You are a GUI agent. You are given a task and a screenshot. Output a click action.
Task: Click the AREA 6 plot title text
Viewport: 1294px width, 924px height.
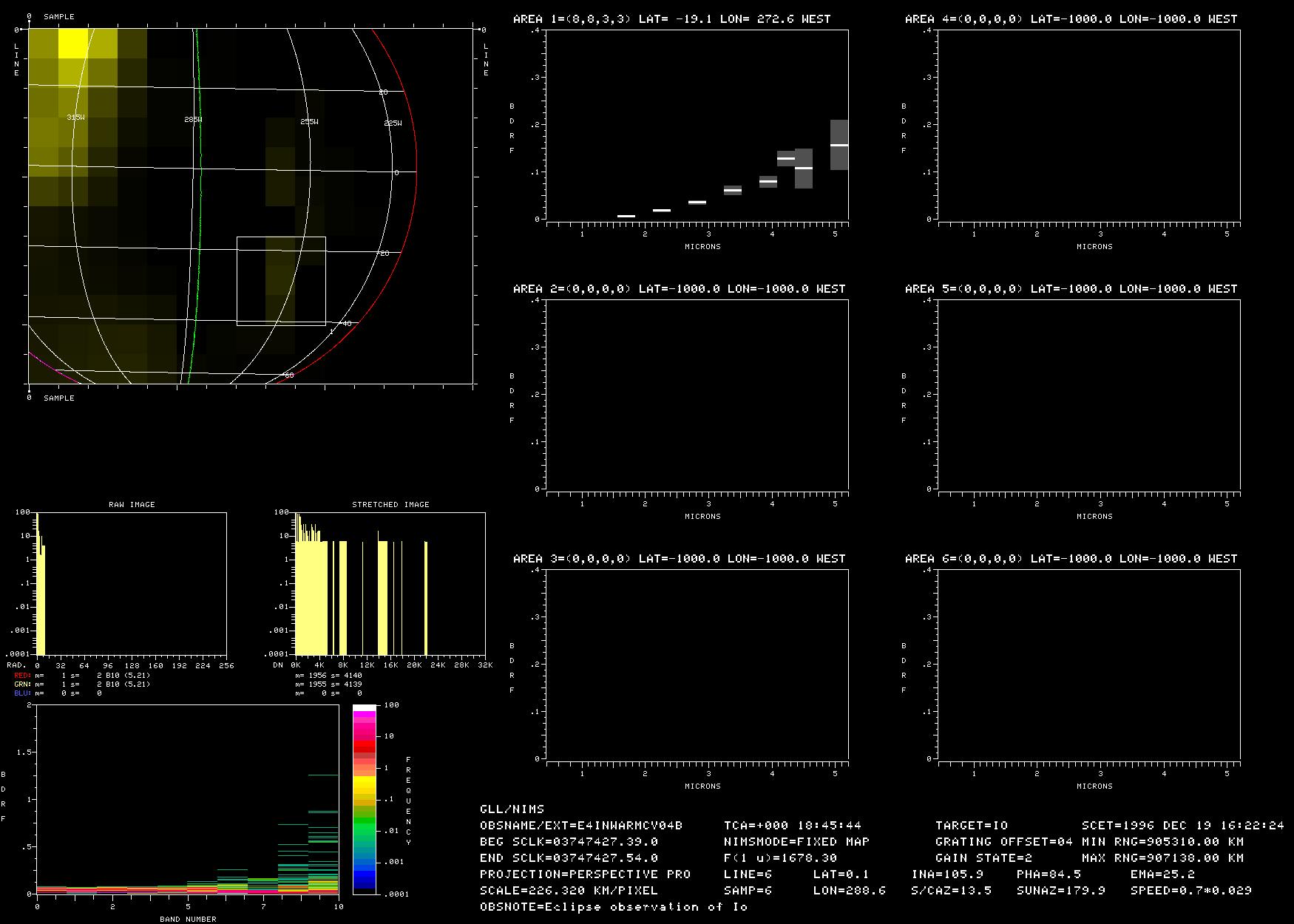click(1071, 559)
